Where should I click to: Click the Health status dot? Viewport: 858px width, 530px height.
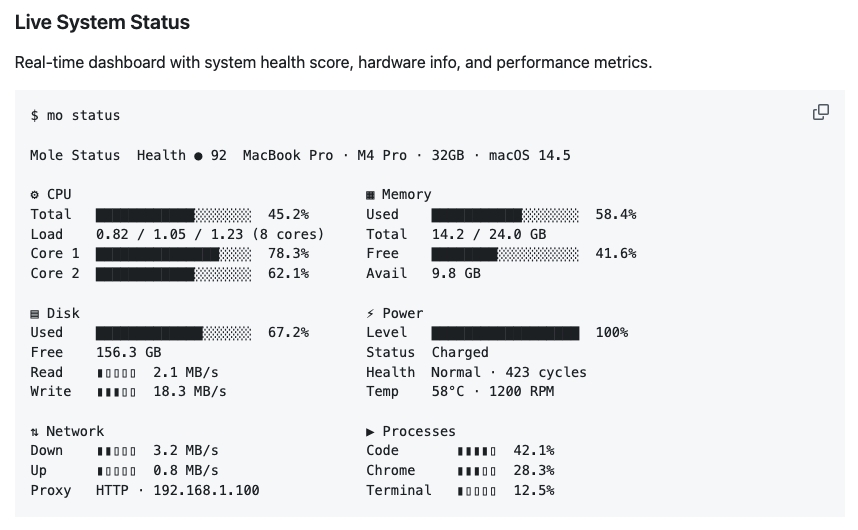coord(198,156)
